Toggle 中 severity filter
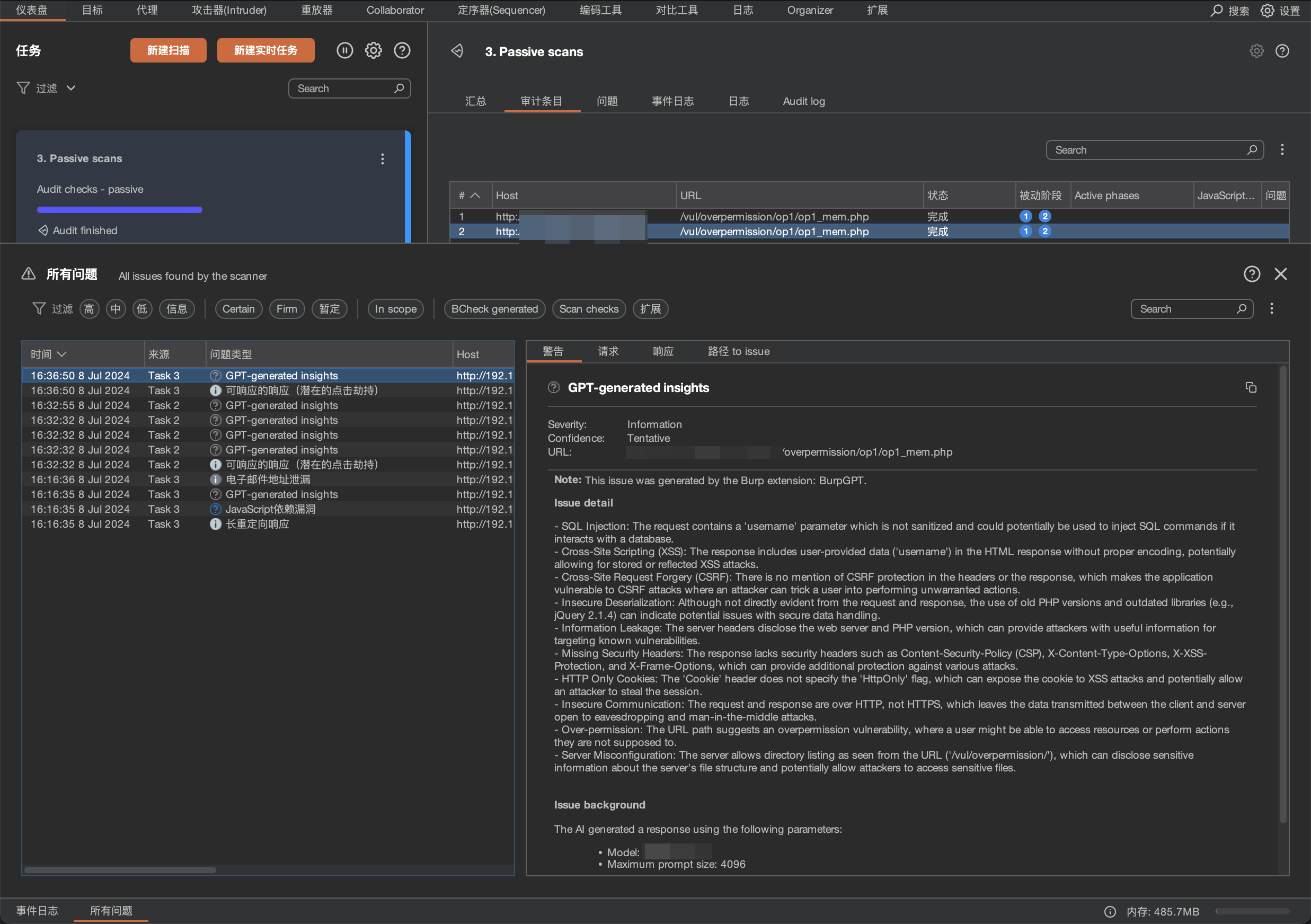The height and width of the screenshot is (924, 1311). point(116,309)
